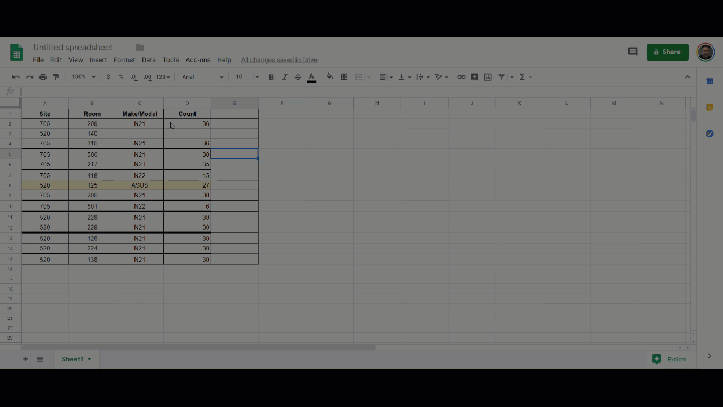
Task: Hide the menus with up chevron
Action: [x=687, y=77]
